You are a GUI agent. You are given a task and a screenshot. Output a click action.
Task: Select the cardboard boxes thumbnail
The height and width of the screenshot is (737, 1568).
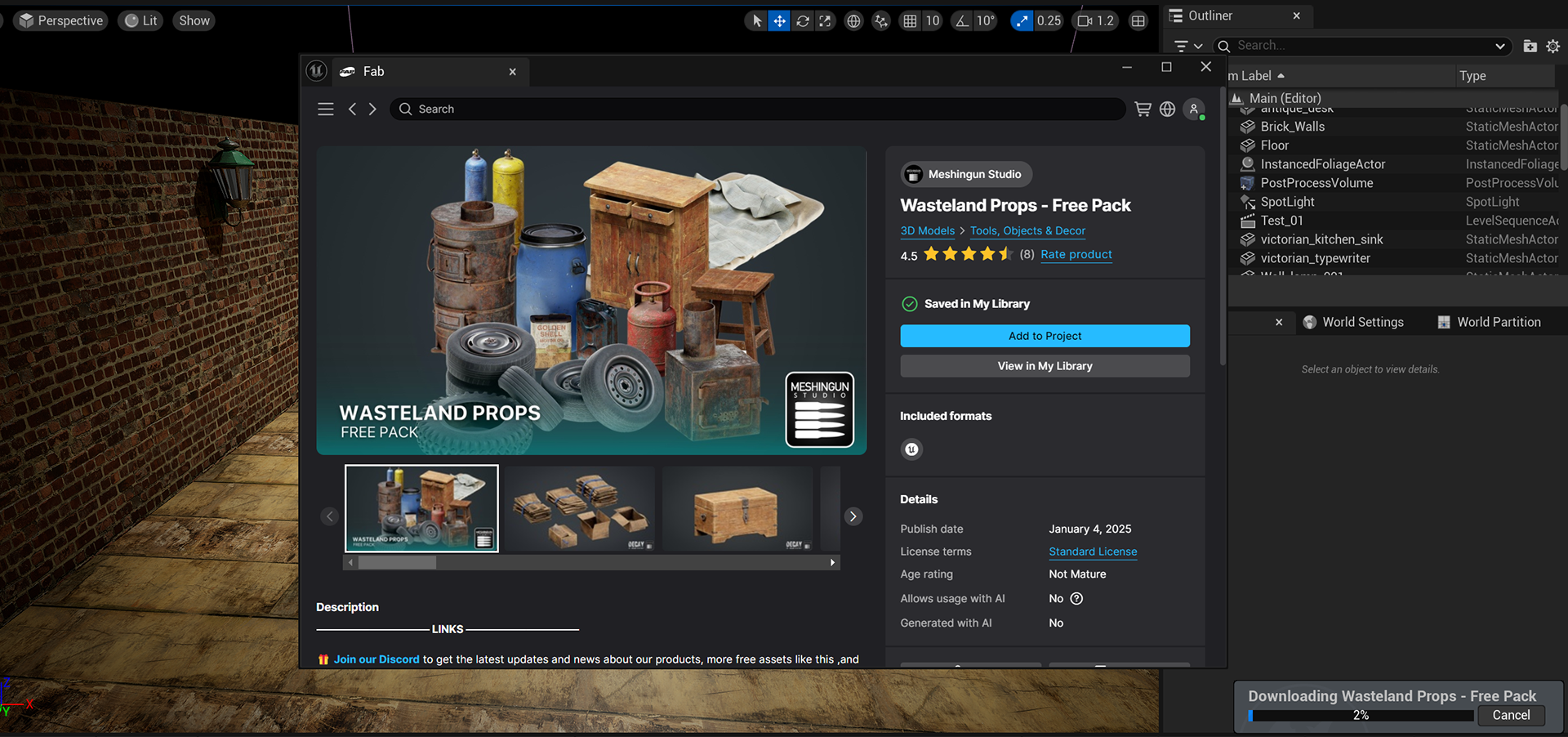tap(579, 508)
